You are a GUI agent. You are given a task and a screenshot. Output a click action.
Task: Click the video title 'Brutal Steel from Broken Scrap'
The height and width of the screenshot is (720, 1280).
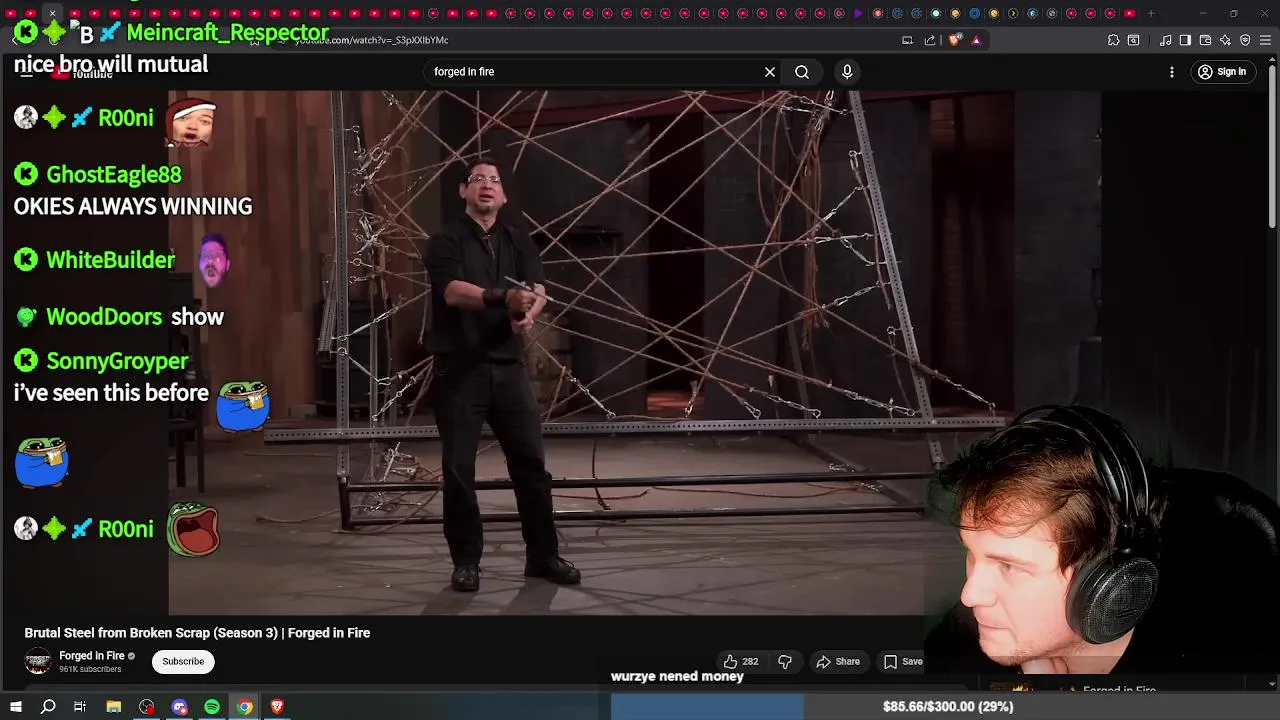197,633
